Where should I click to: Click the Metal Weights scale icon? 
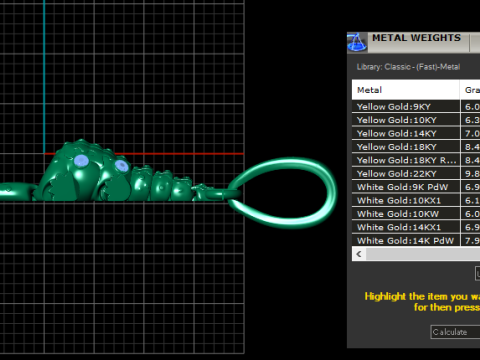coord(357,42)
